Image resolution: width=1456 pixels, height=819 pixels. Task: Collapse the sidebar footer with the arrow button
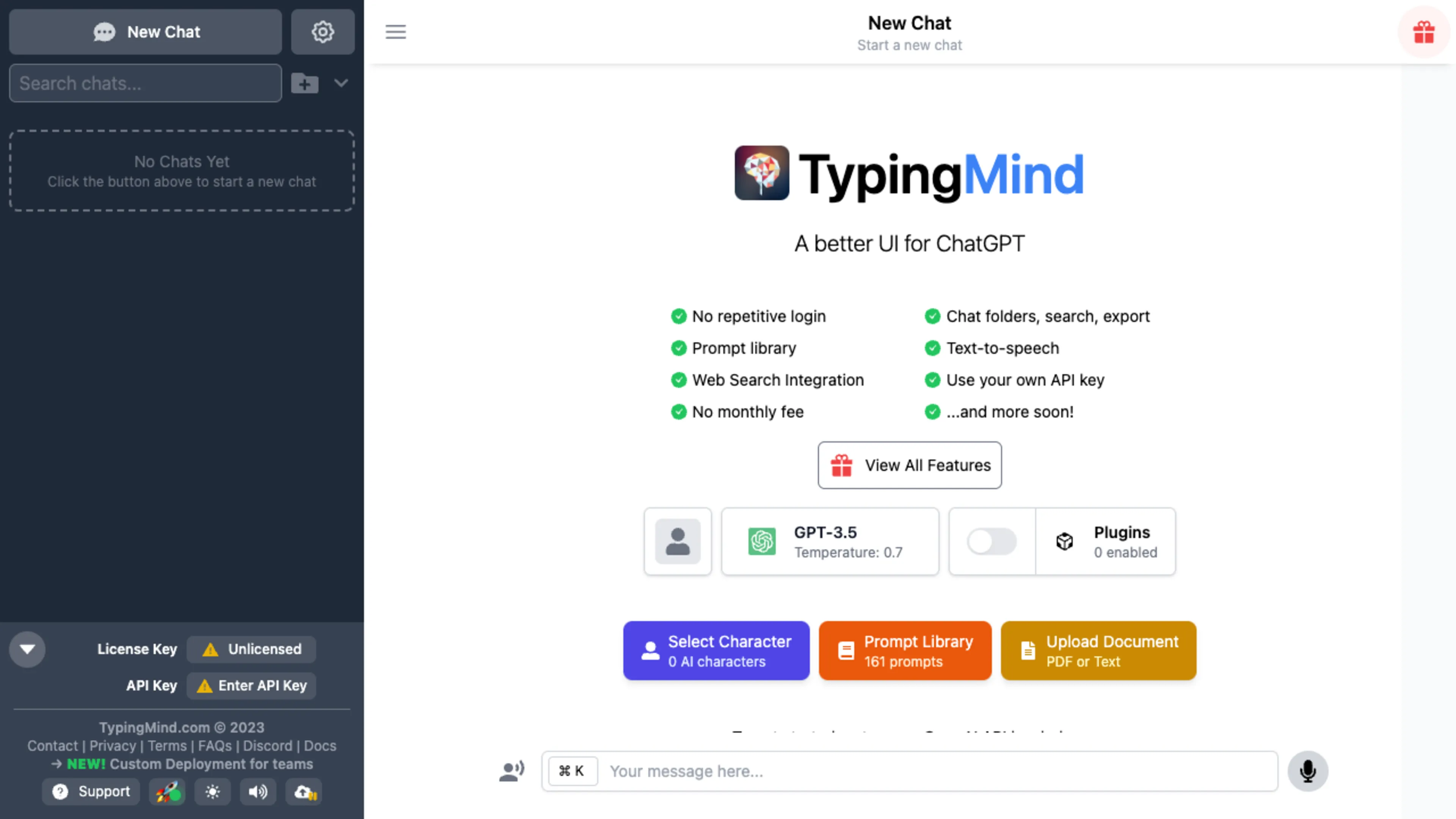27,649
